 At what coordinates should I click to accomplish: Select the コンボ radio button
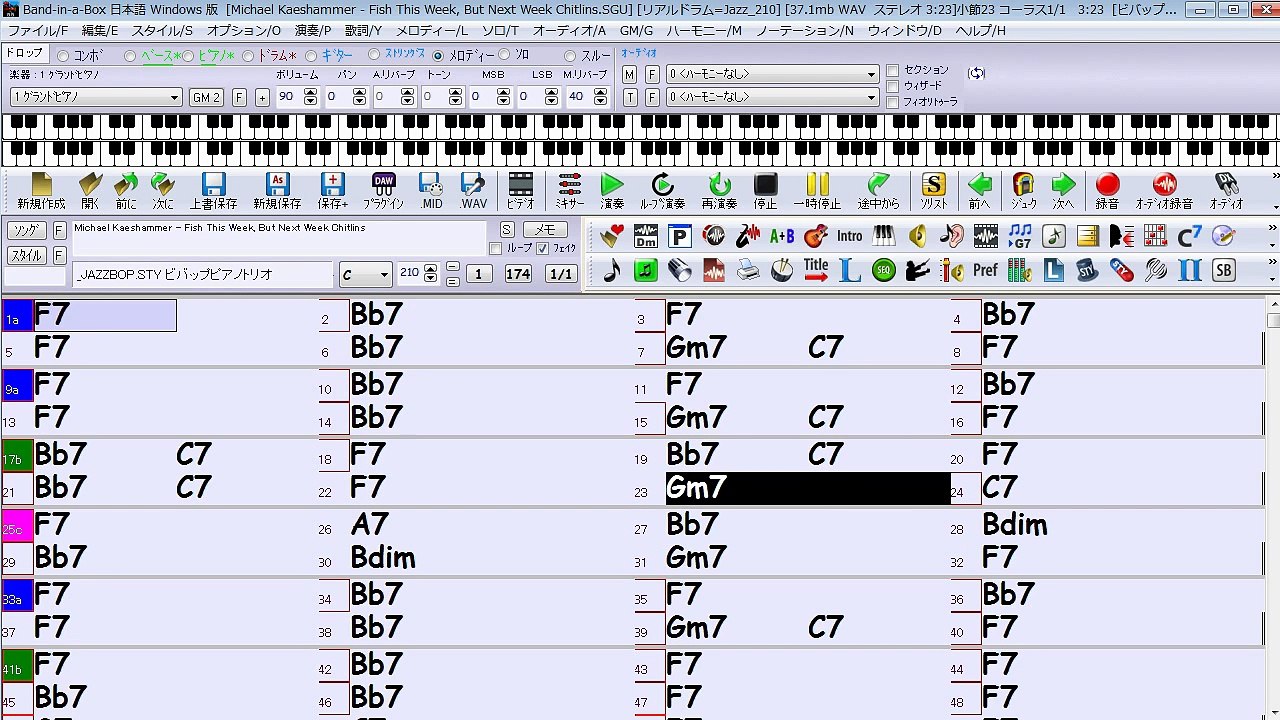(64, 56)
